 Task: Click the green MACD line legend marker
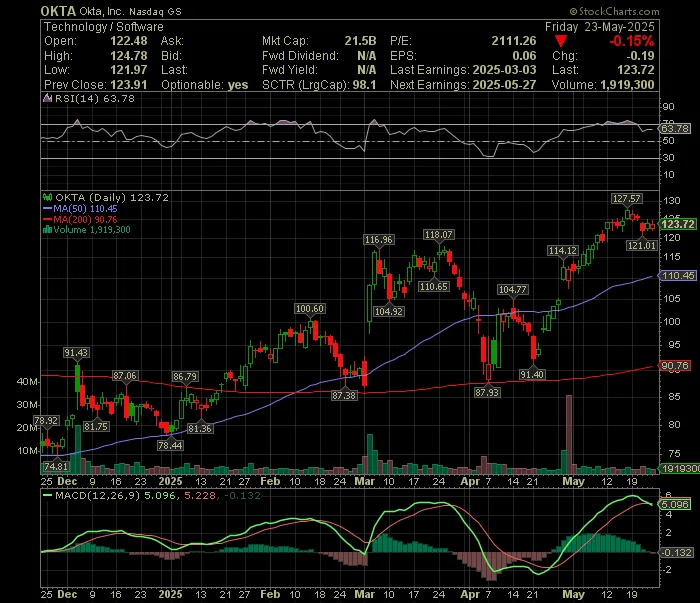pyautogui.click(x=47, y=495)
